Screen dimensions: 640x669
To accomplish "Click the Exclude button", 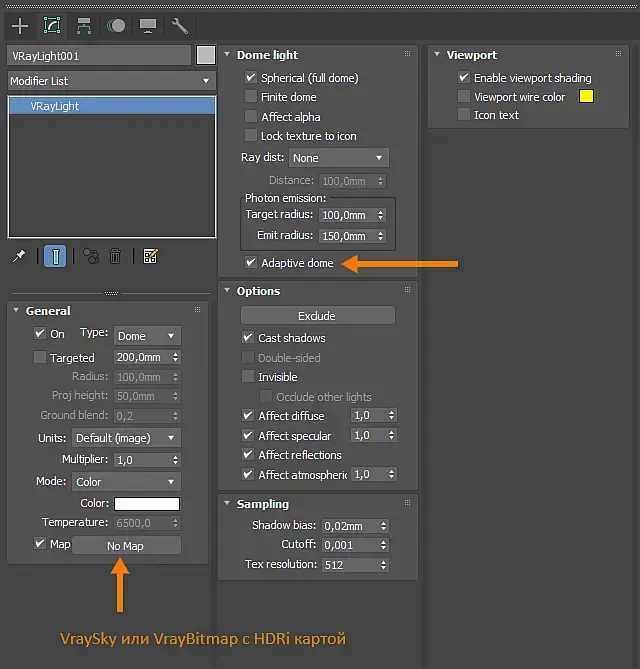I will tap(317, 316).
